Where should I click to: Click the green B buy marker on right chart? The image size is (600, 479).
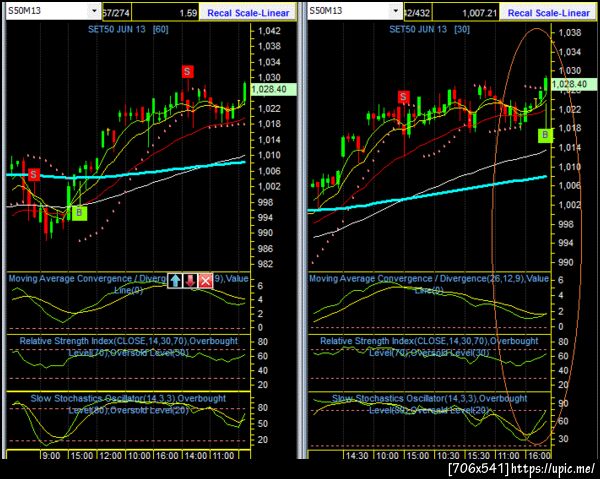pyautogui.click(x=545, y=135)
